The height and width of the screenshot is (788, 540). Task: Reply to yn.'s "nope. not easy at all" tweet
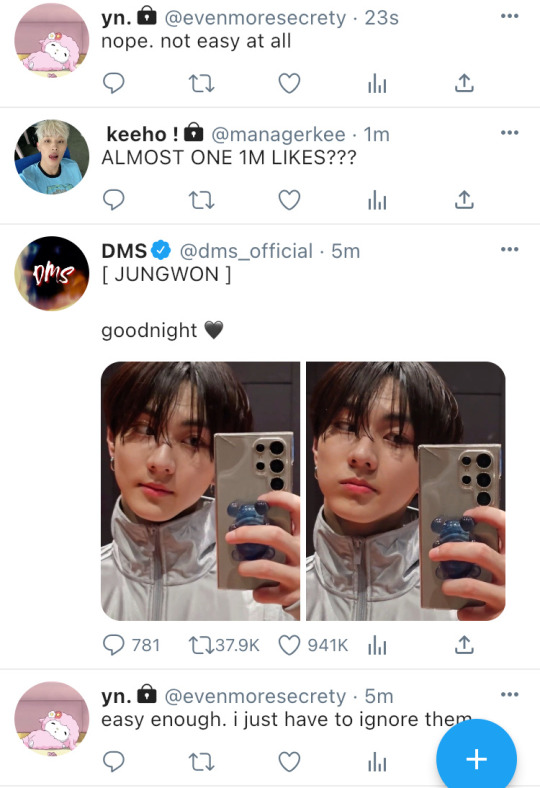click(114, 83)
